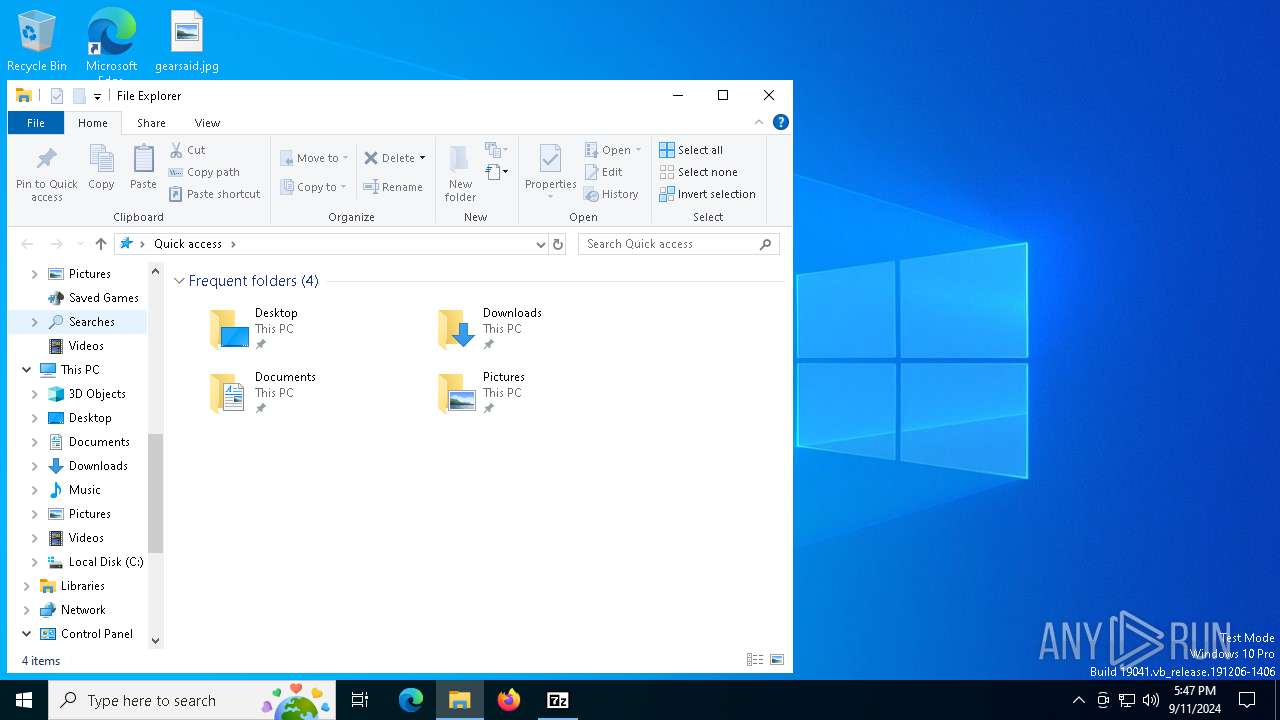Switch to Large icons view in status bar
Viewport: 1280px width, 720px height.
[777, 660]
